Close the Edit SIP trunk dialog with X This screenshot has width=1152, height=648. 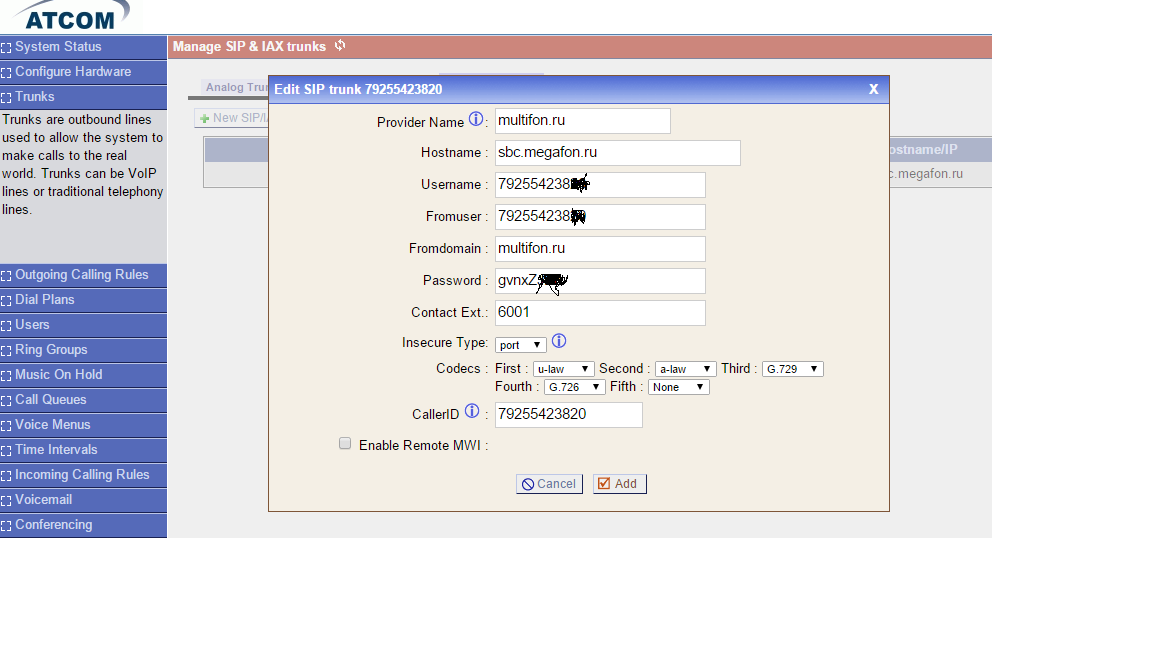tap(873, 89)
